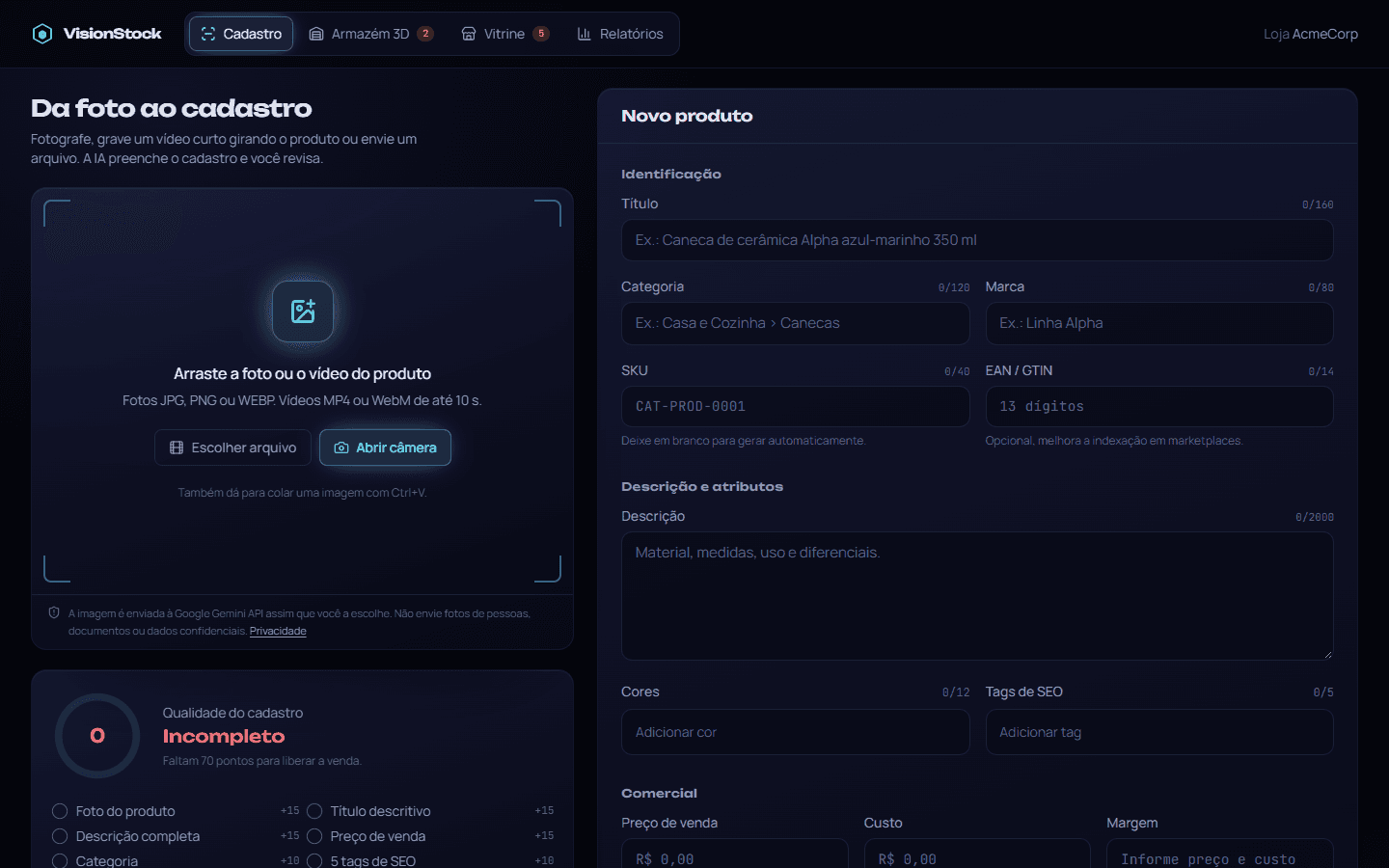This screenshot has width=1389, height=868.
Task: Click the Adicionar tag field
Action: 1159,732
